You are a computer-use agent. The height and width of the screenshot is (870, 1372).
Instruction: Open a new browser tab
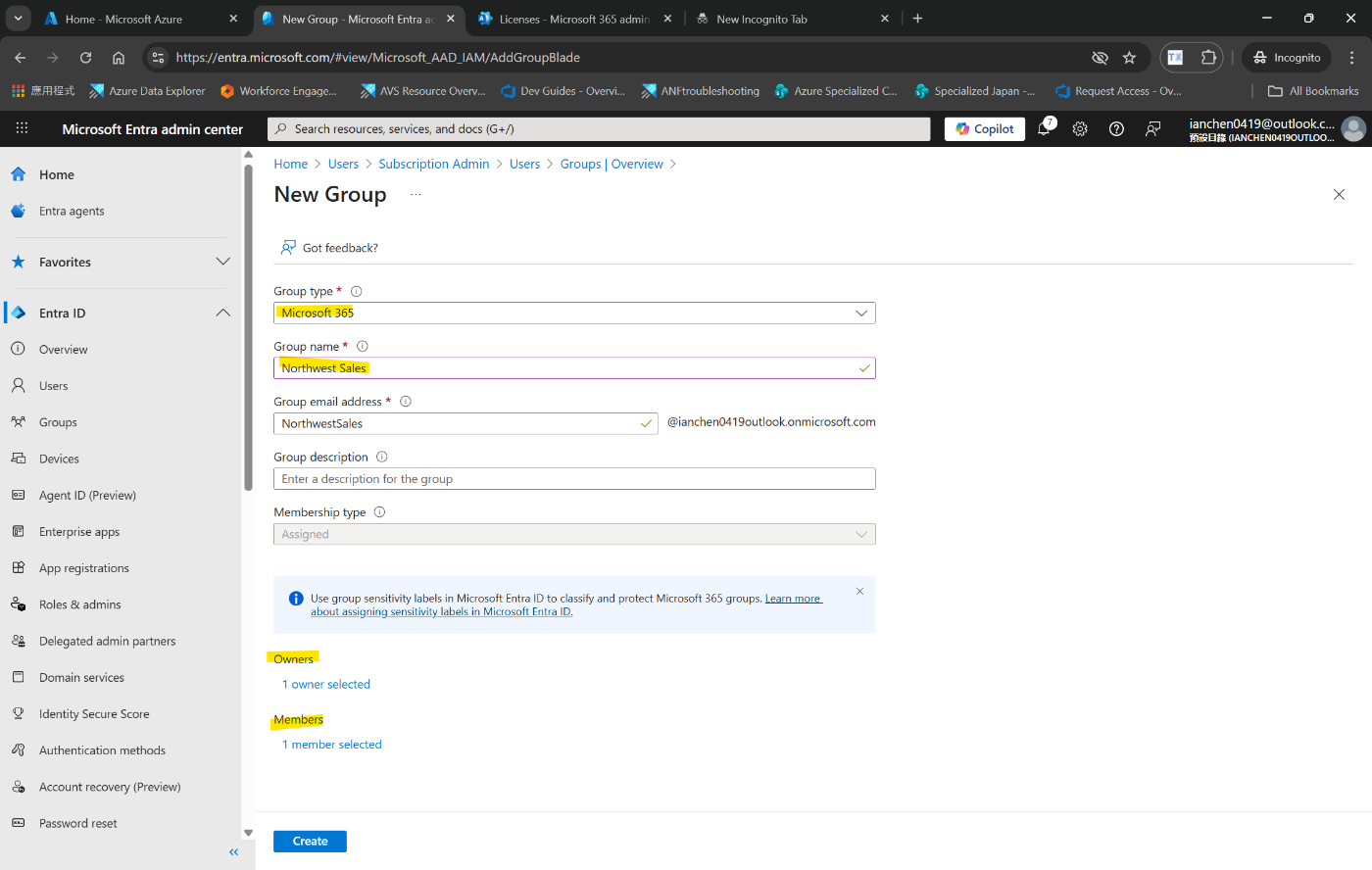(x=918, y=18)
